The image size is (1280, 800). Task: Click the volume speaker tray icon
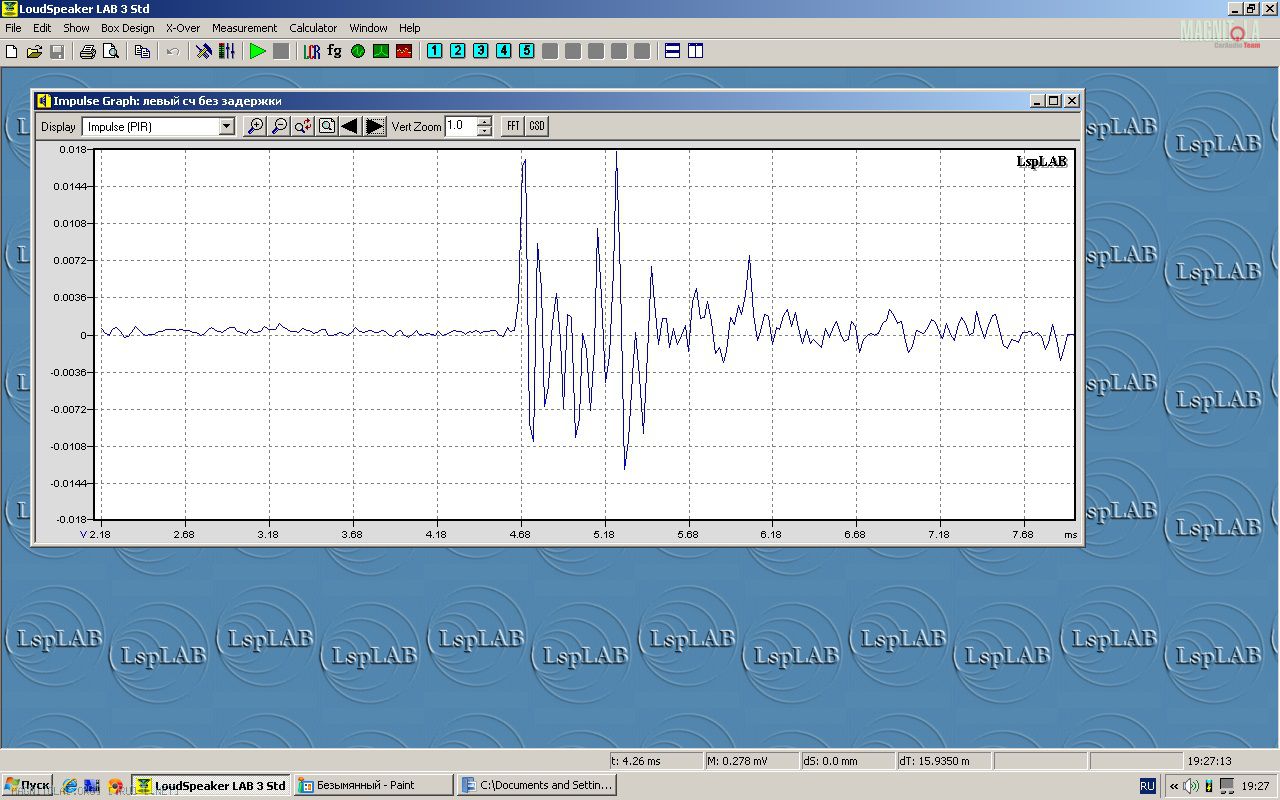click(1191, 786)
